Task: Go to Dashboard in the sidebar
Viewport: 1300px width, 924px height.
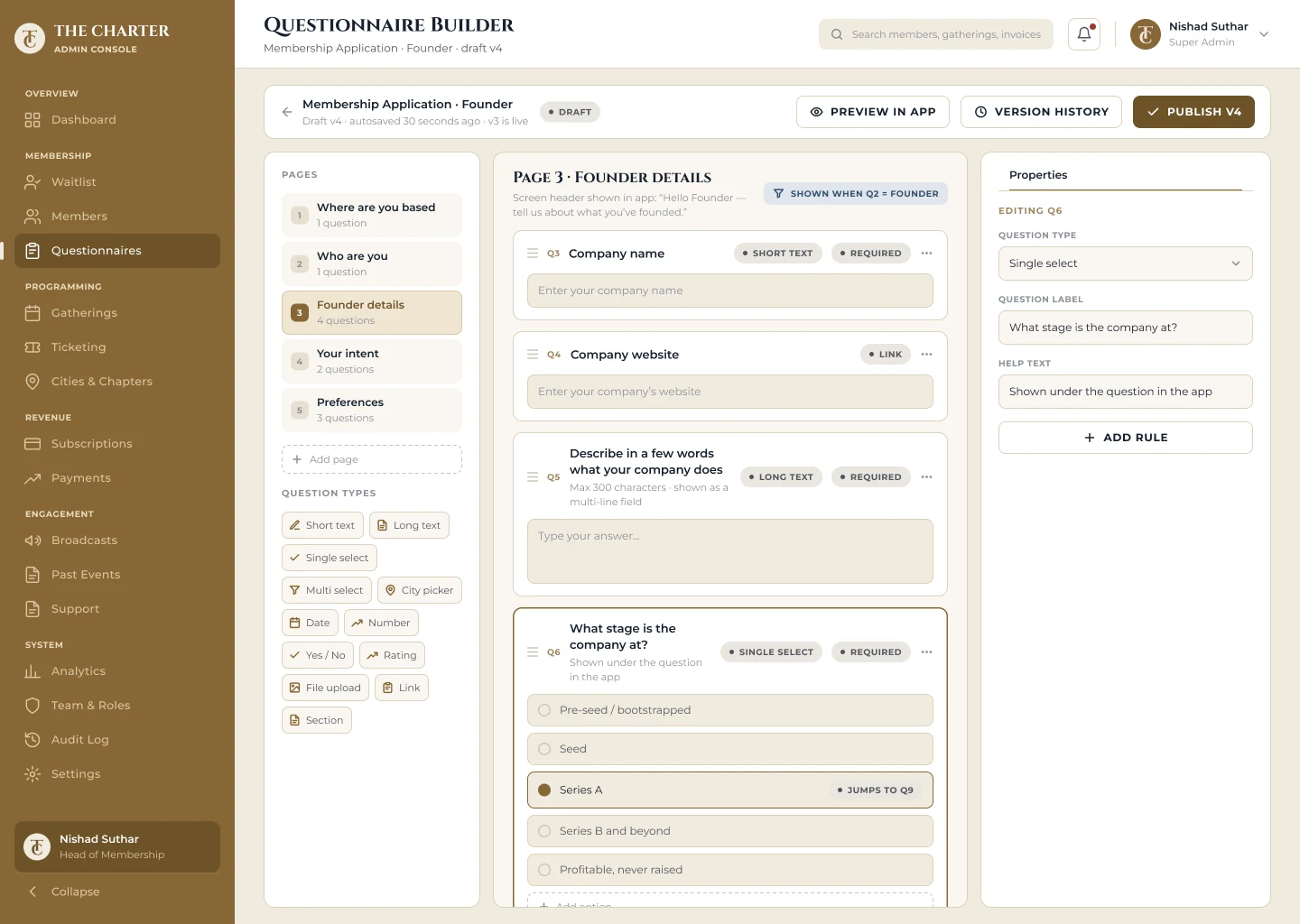Action: click(117, 120)
